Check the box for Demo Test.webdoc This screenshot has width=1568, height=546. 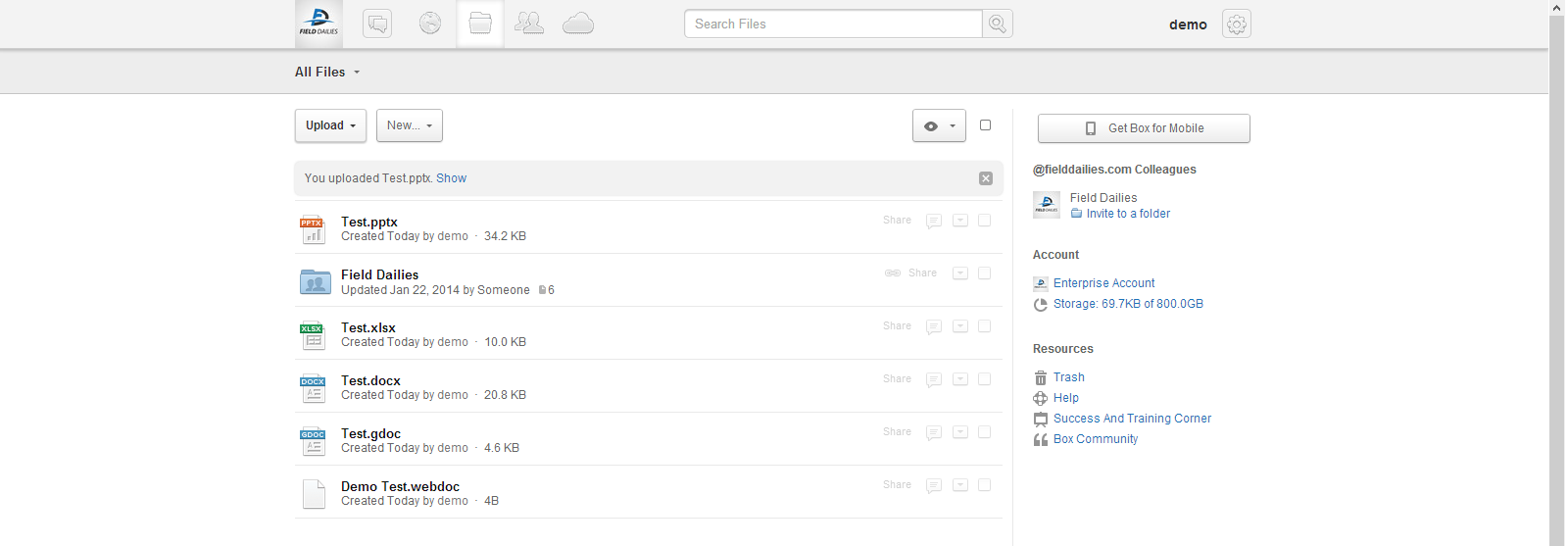coord(985,485)
